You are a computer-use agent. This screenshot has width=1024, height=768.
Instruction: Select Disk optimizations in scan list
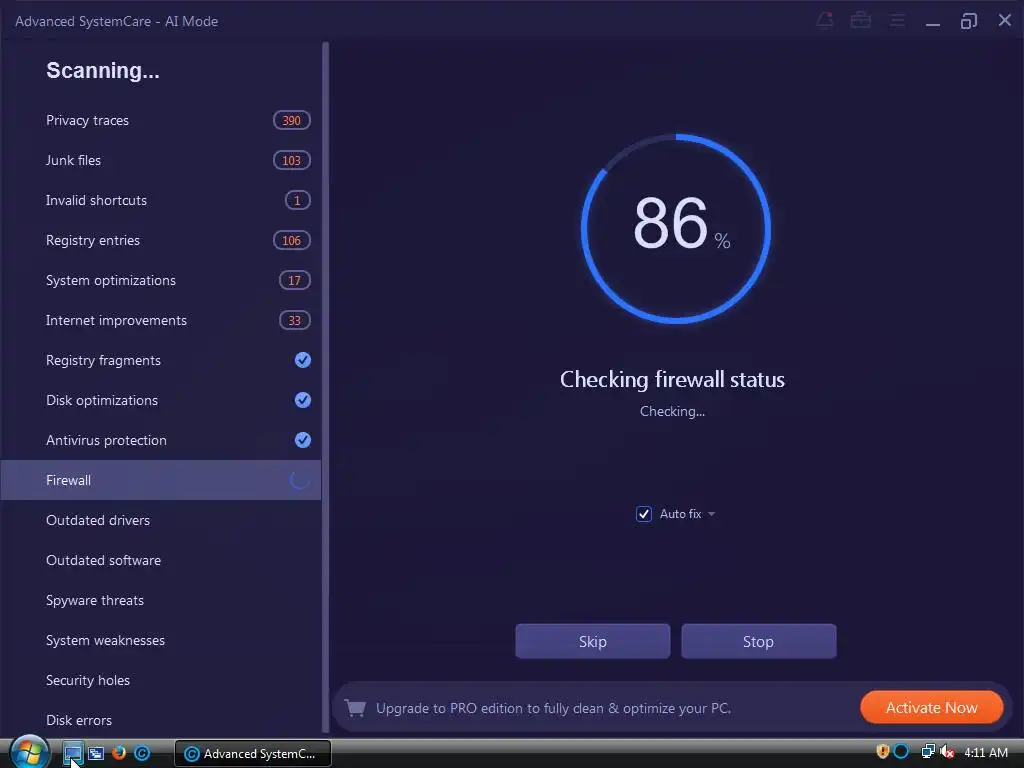coord(161,400)
